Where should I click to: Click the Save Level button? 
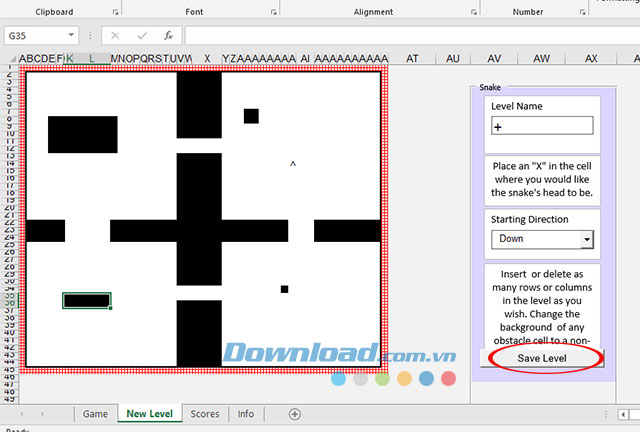point(542,358)
